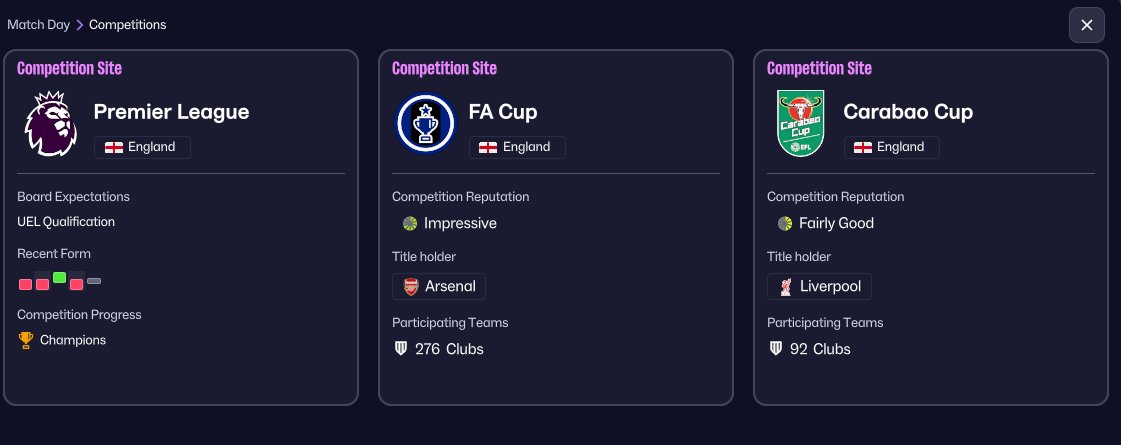Click the Carabao Cup green badge
The image size is (1121, 445).
800,124
